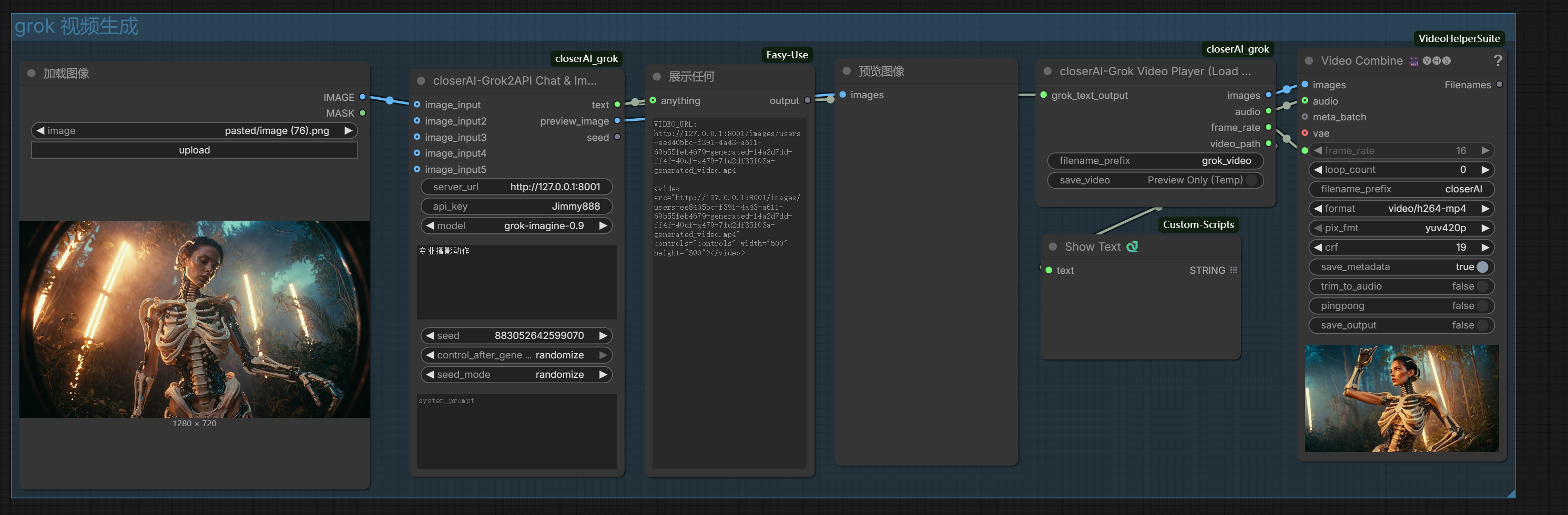Click the STRING output grid icon

coord(1233,271)
